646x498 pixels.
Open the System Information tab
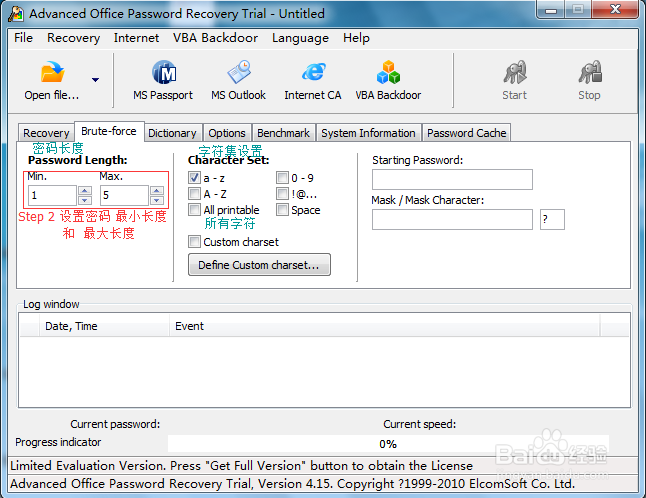tap(368, 133)
